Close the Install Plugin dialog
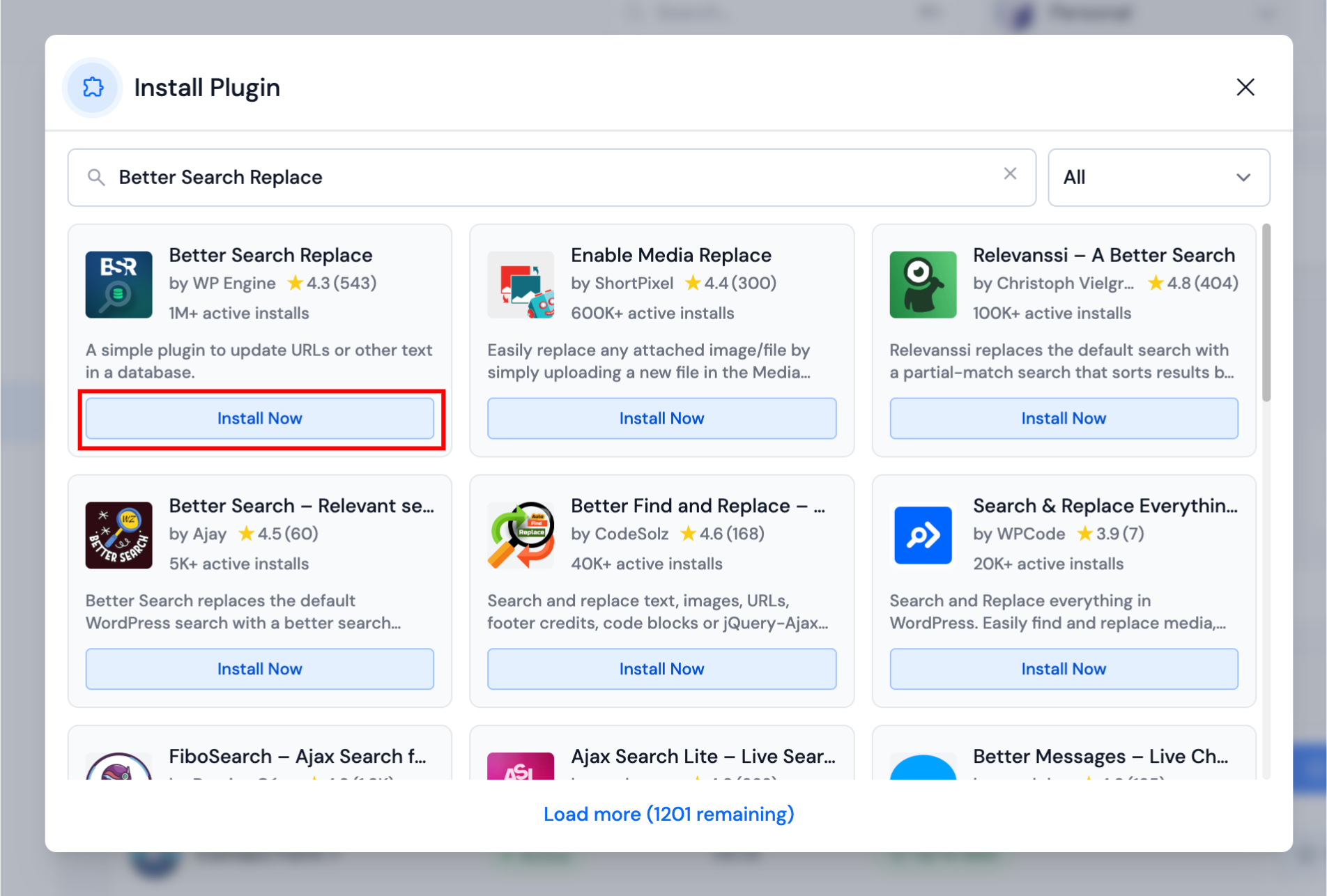This screenshot has height=896, width=1327. coord(1245,87)
